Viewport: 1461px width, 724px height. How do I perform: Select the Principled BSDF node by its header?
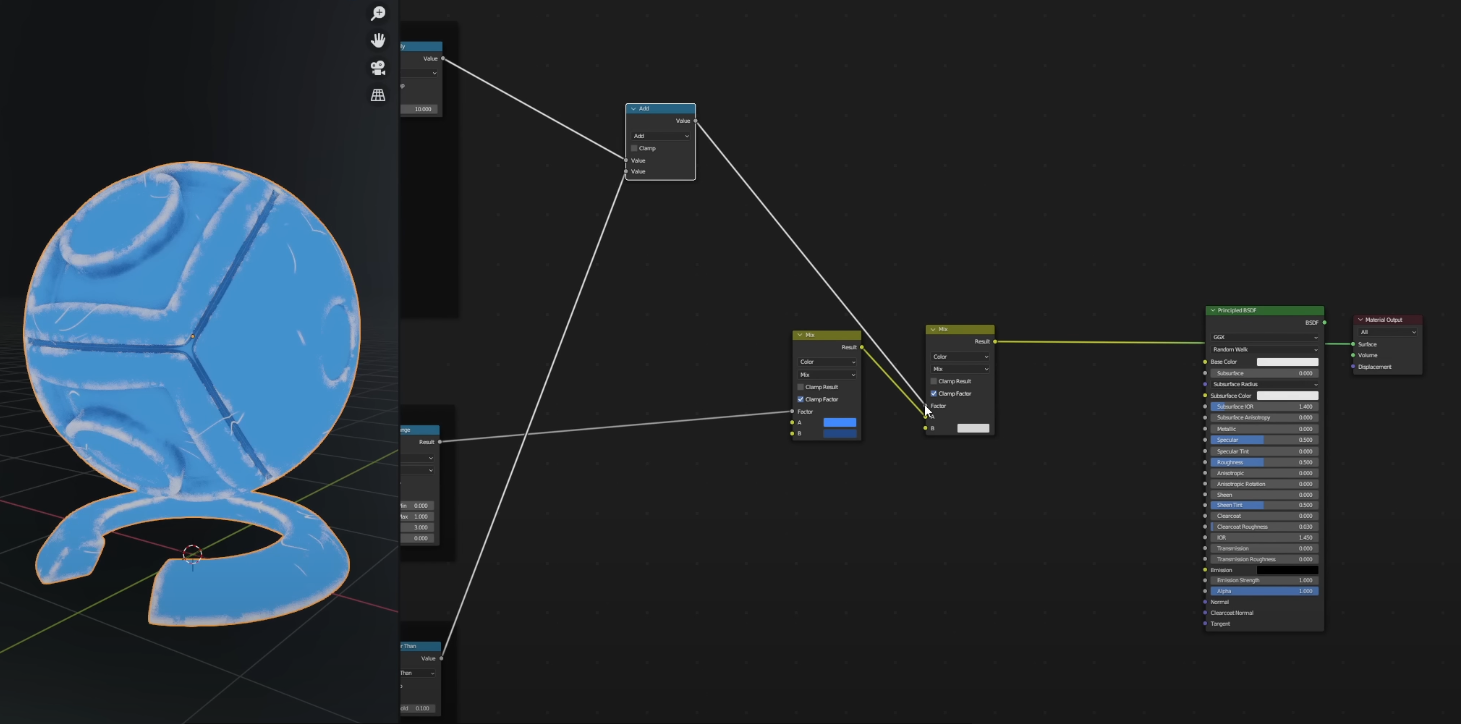point(1265,311)
